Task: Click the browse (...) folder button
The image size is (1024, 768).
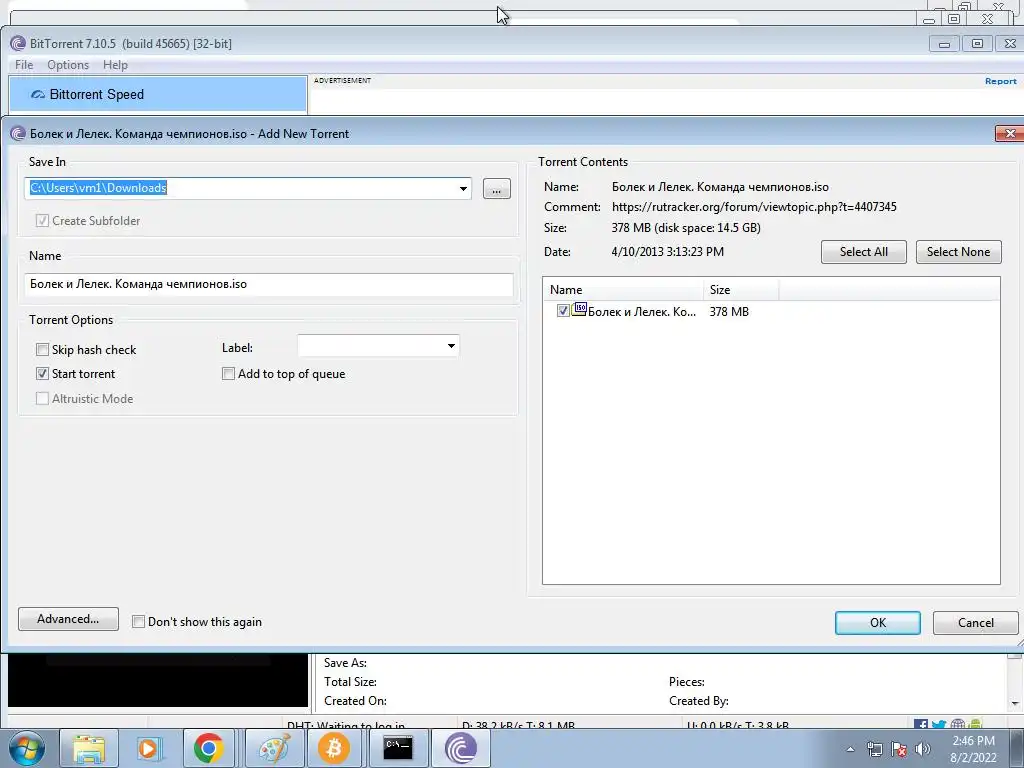Action: coord(497,189)
